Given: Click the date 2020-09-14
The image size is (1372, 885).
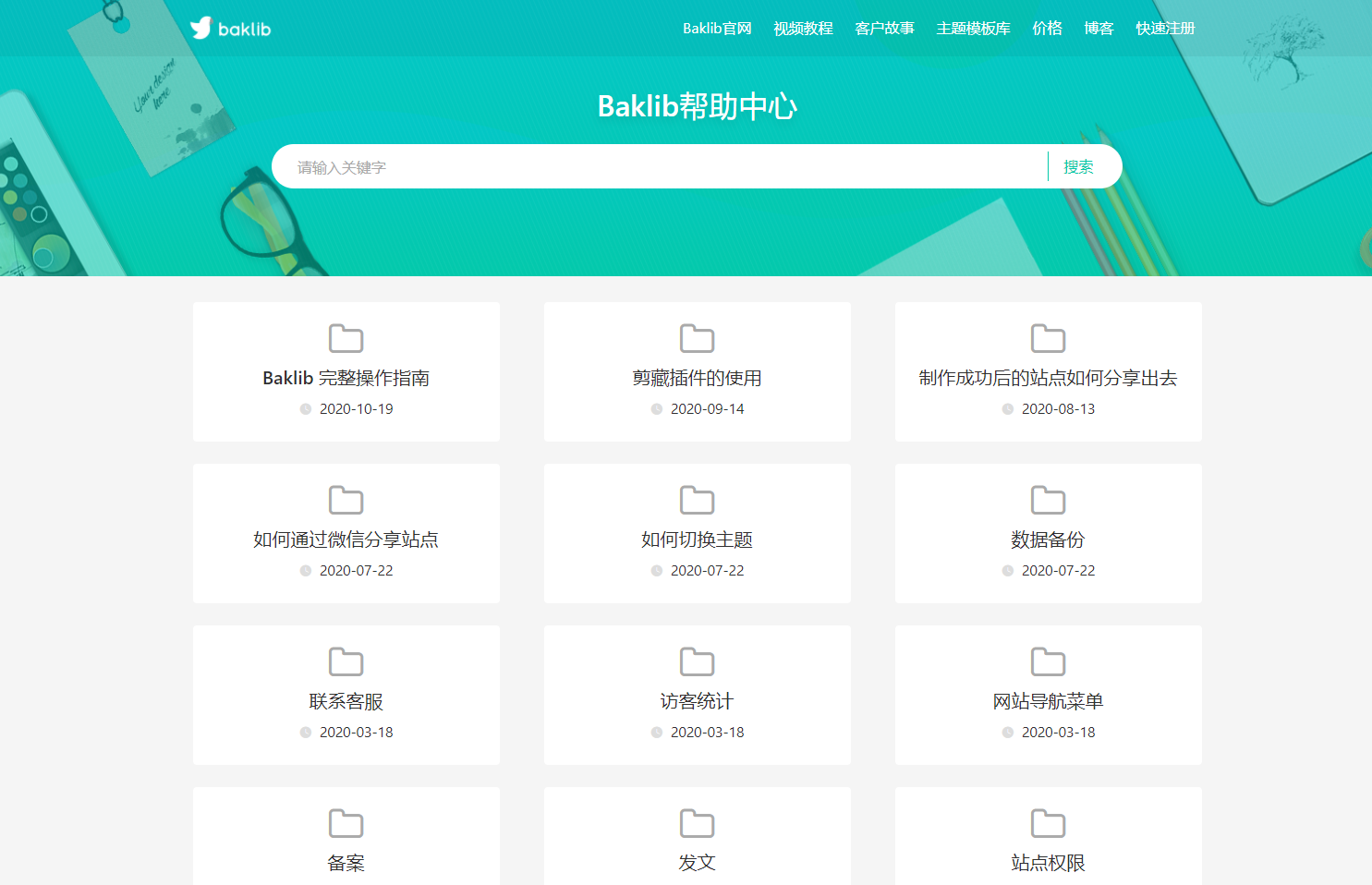Looking at the screenshot, I should coord(708,409).
